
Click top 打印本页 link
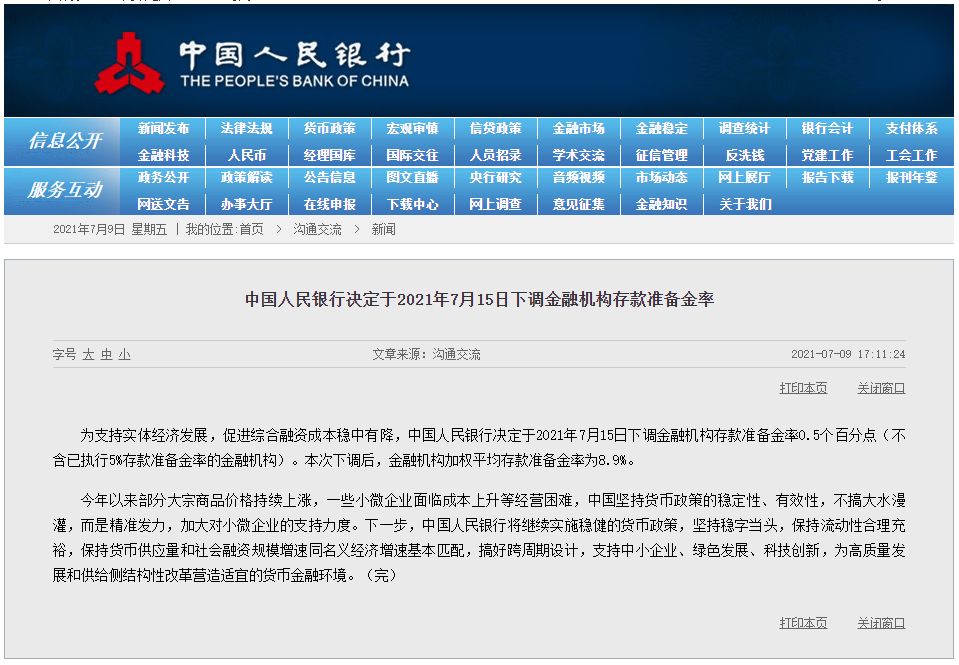pos(803,388)
